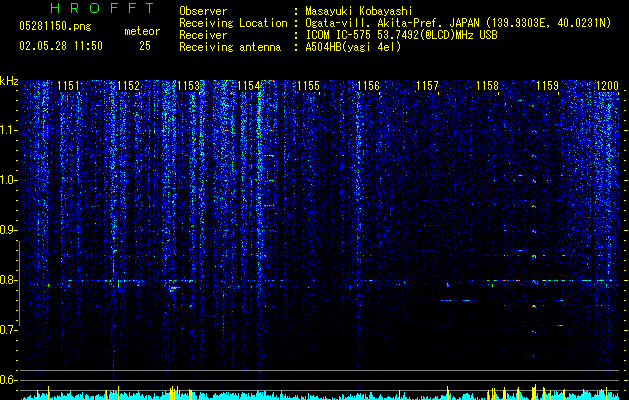Click the 1.1 frequency axis label
629x400 pixels.
coord(8,130)
